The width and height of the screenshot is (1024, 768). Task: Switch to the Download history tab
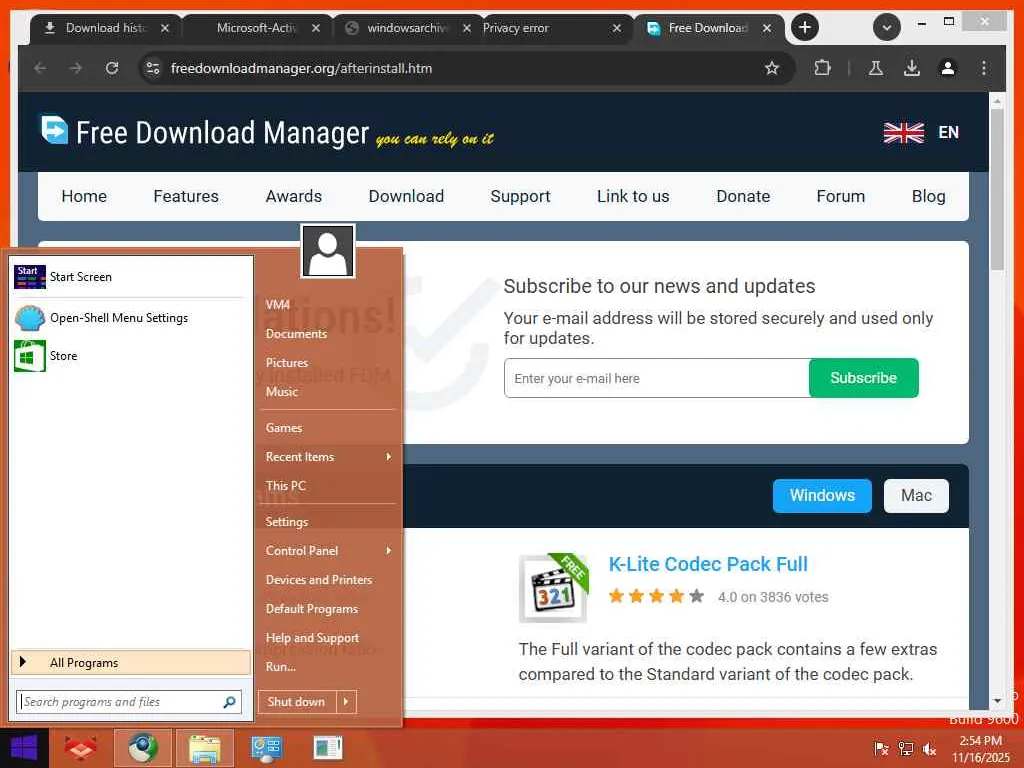(104, 28)
